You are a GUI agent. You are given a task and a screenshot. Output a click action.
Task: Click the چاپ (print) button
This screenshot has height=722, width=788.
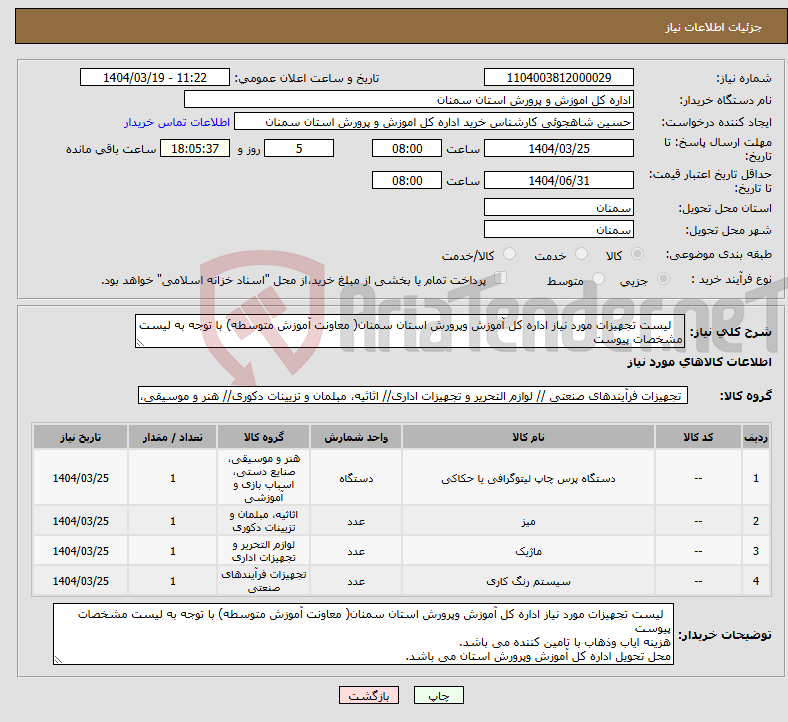(x=438, y=695)
